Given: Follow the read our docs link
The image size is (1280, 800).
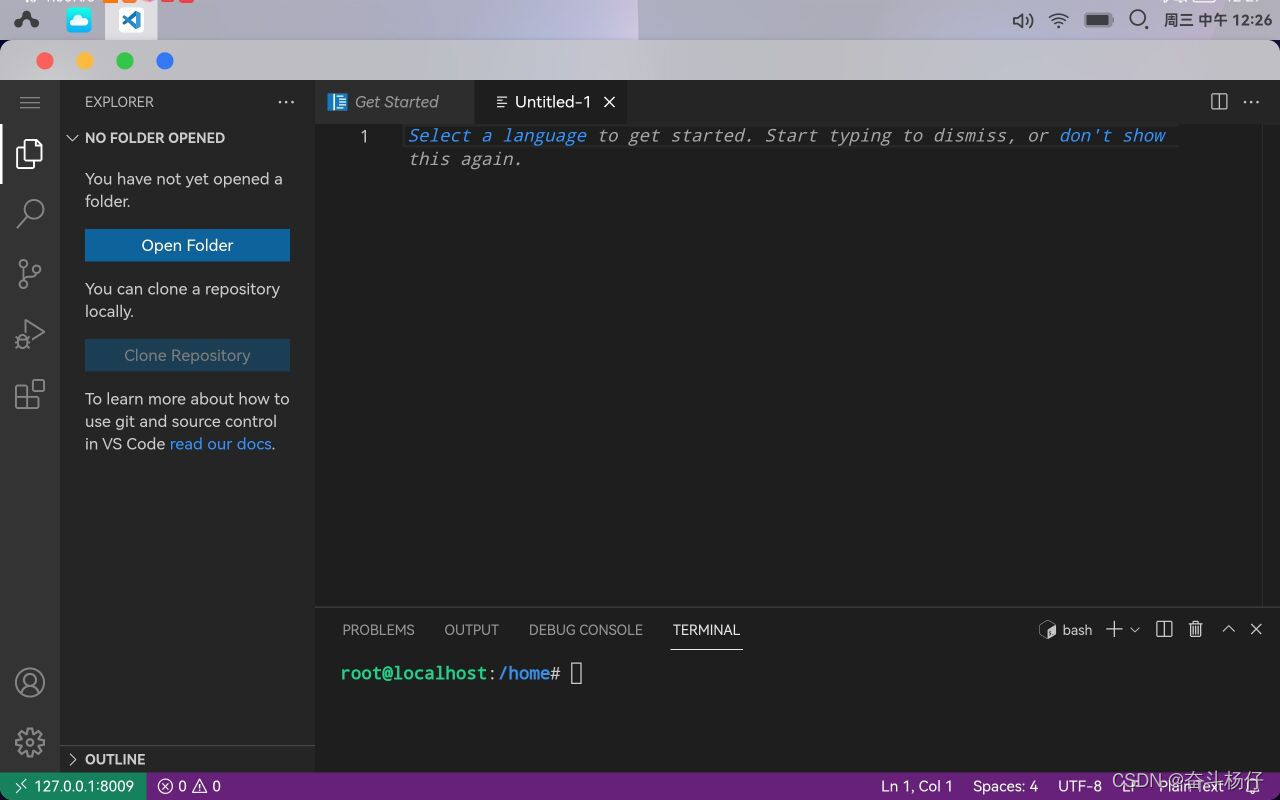Looking at the screenshot, I should (220, 444).
